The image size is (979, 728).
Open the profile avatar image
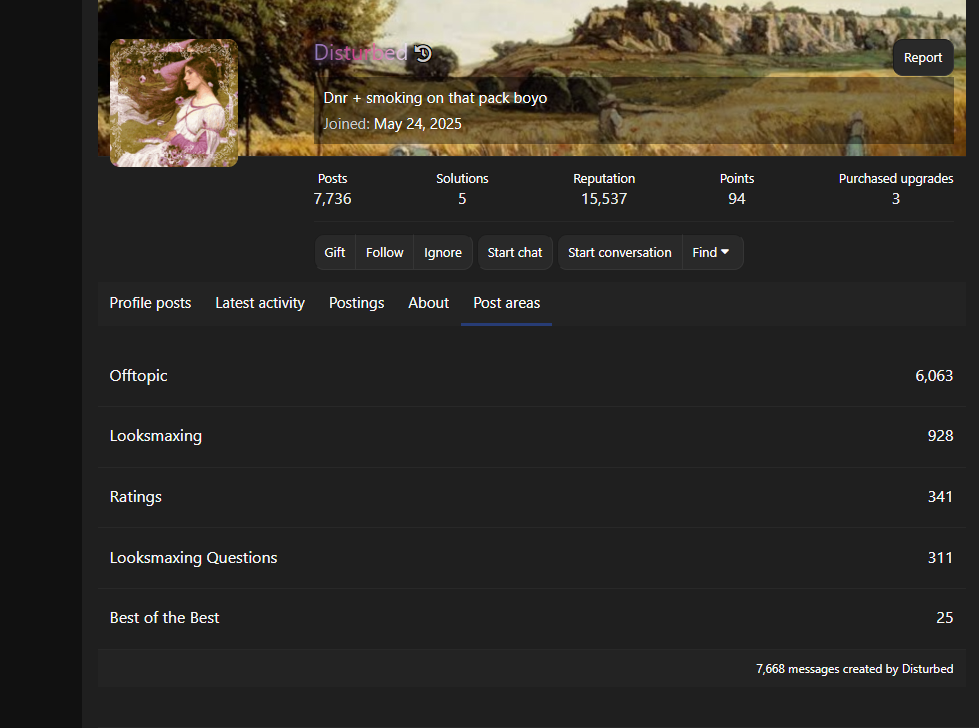pos(174,103)
